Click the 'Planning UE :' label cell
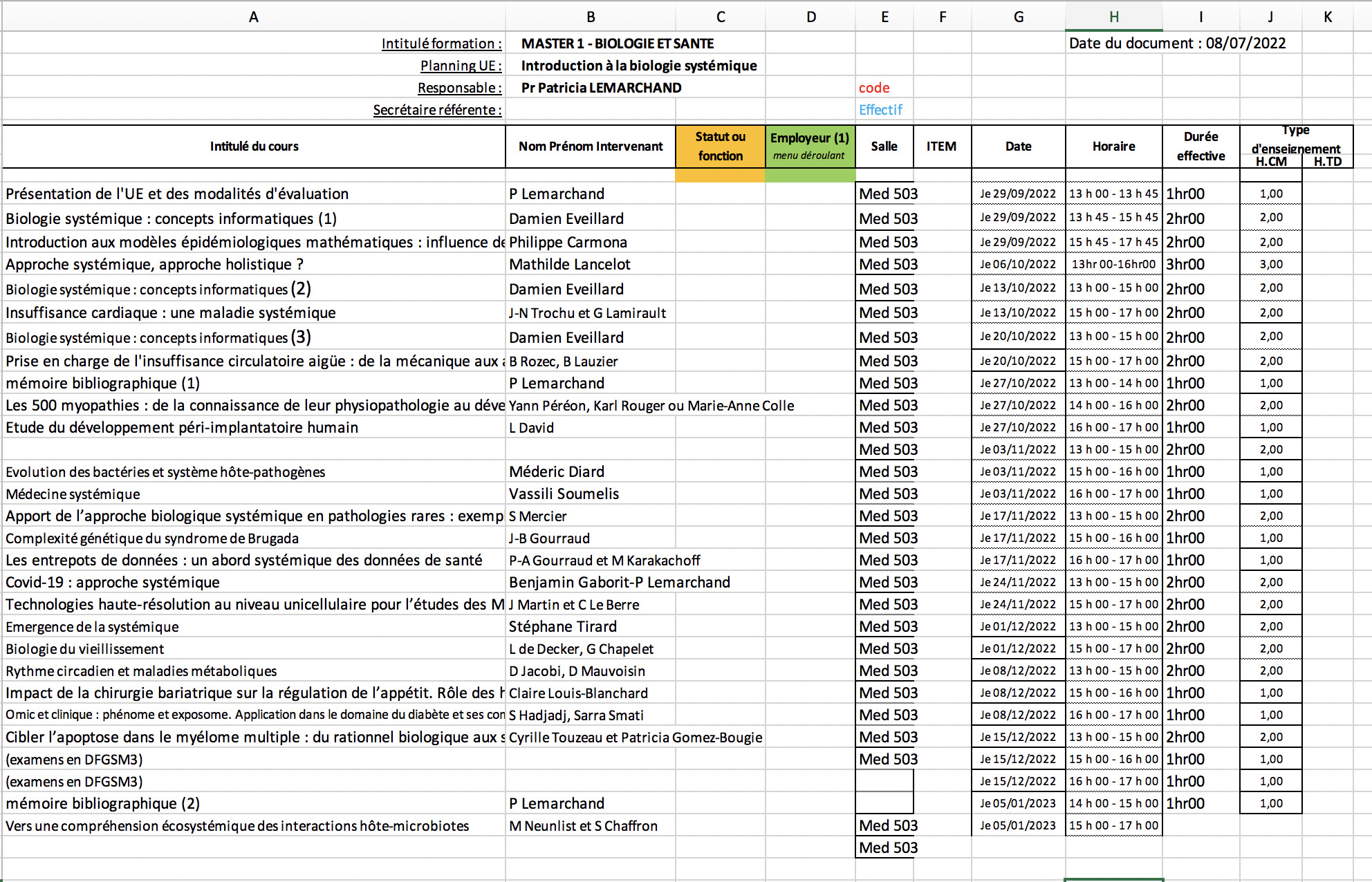Screen dimensions: 1372x882 click(x=461, y=66)
